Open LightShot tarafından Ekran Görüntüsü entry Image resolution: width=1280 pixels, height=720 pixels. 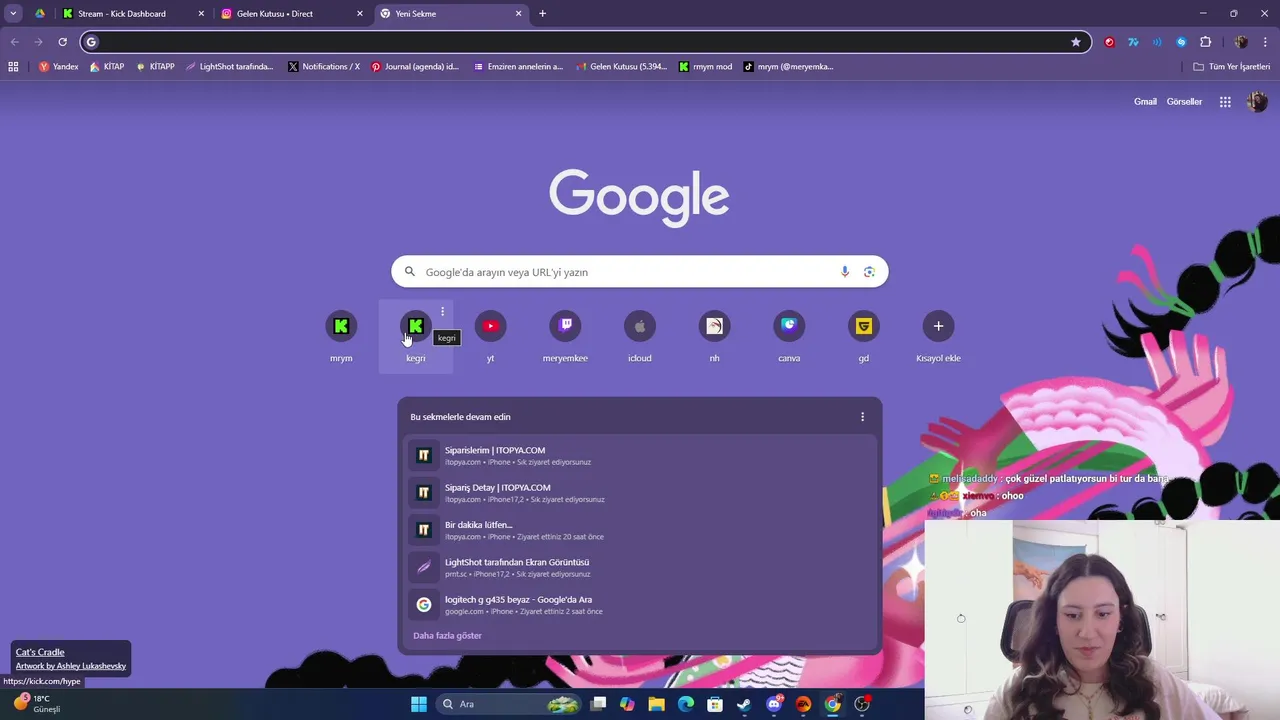(x=640, y=567)
